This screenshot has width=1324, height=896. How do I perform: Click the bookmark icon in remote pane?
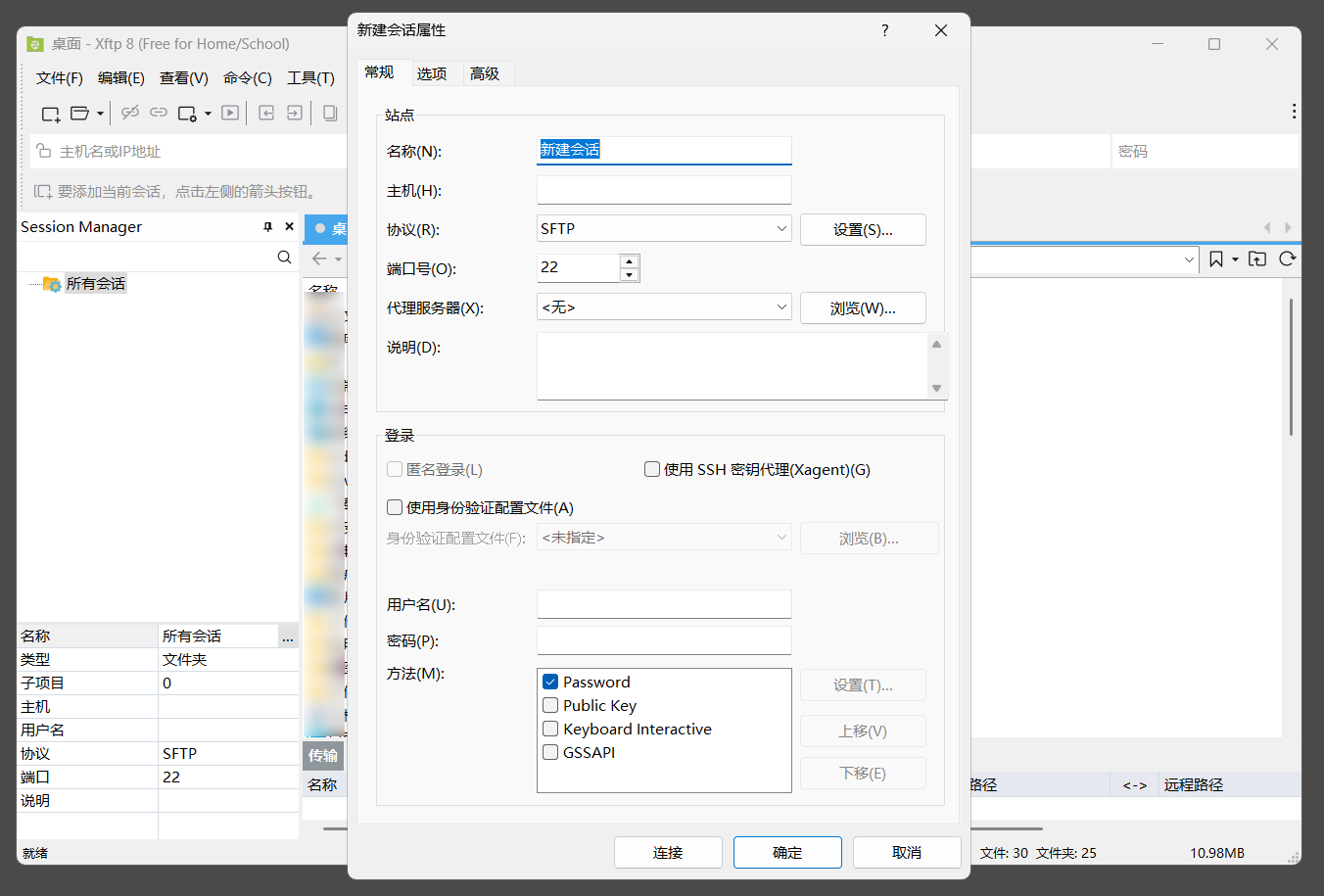[1216, 259]
